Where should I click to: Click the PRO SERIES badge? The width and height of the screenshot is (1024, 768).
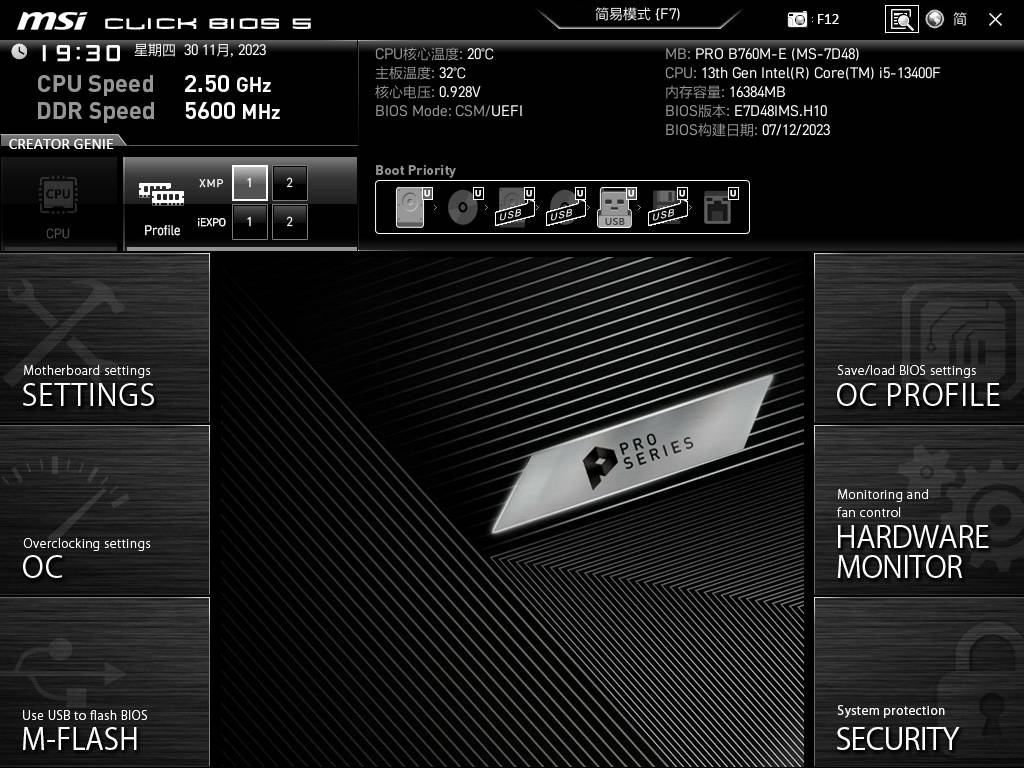632,453
